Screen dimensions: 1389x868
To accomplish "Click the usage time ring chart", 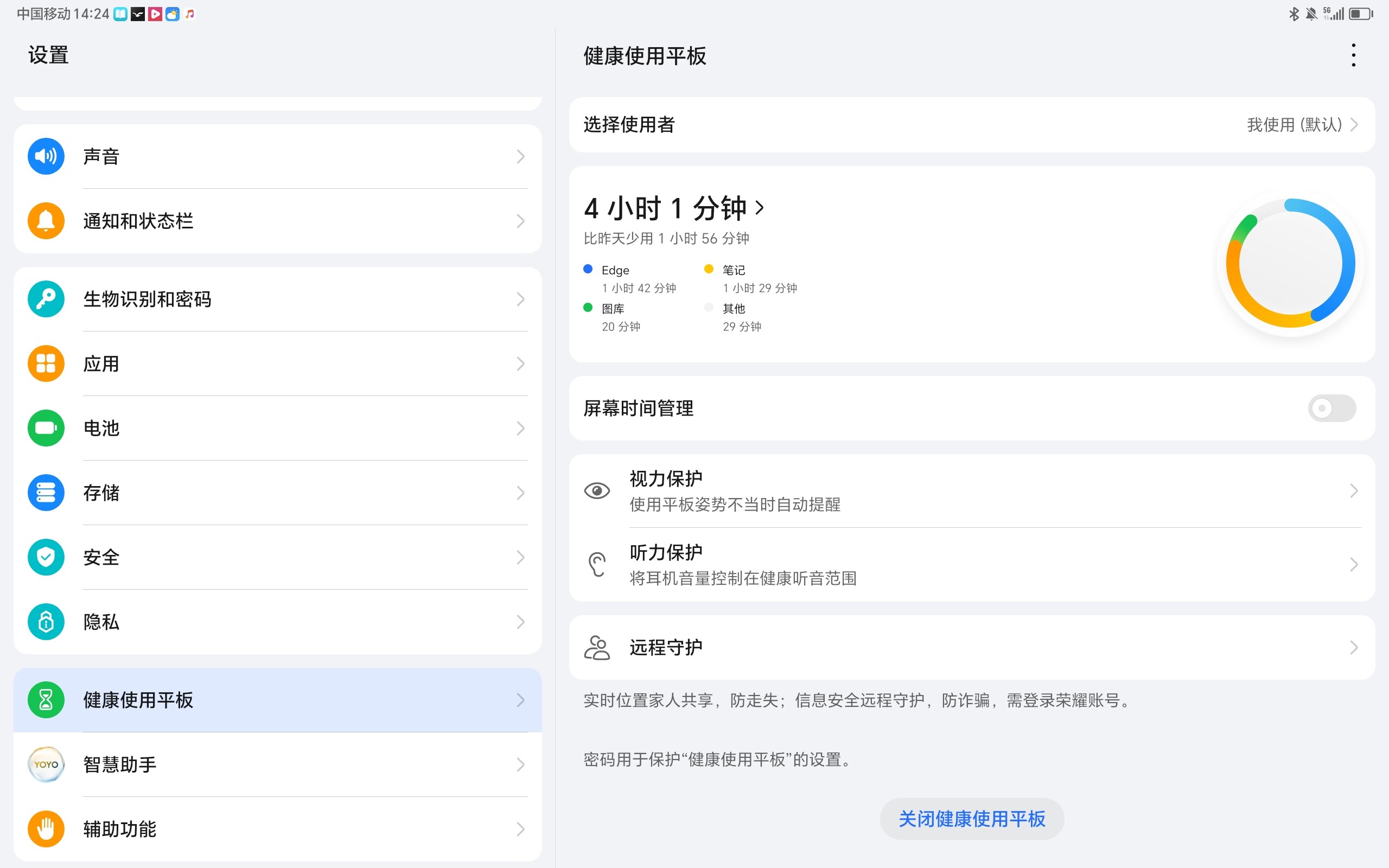I will [1290, 264].
